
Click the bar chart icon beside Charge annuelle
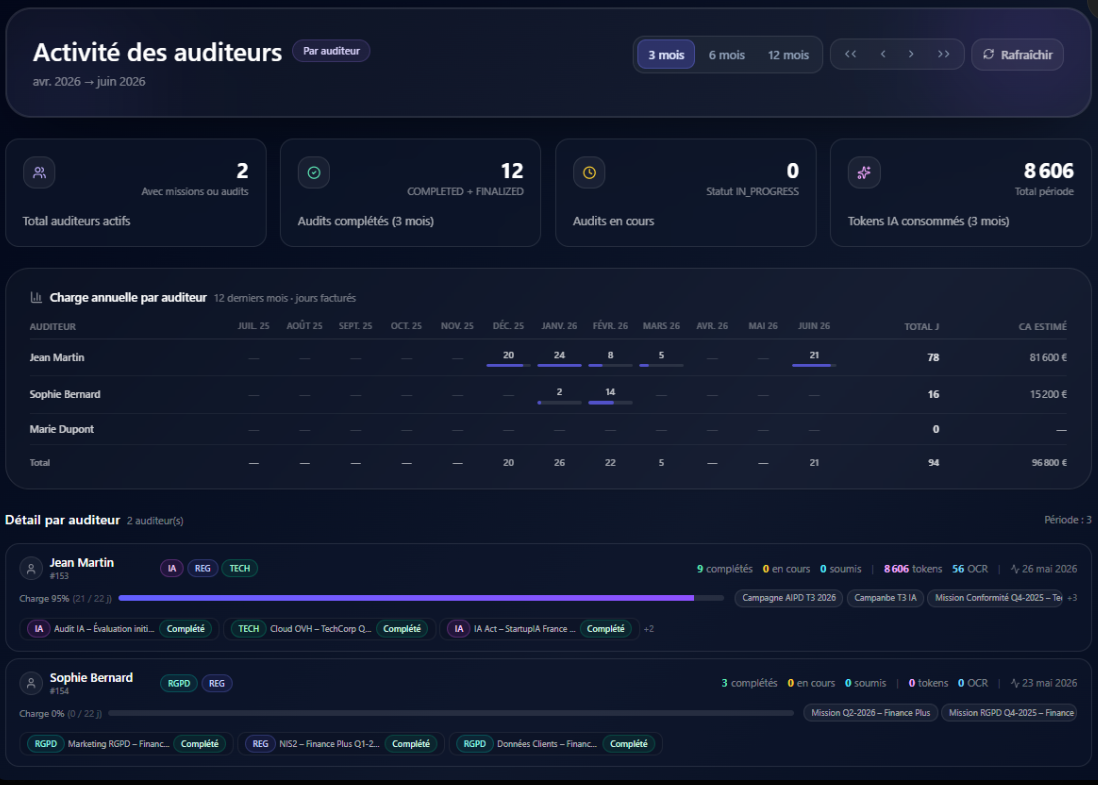(36, 298)
